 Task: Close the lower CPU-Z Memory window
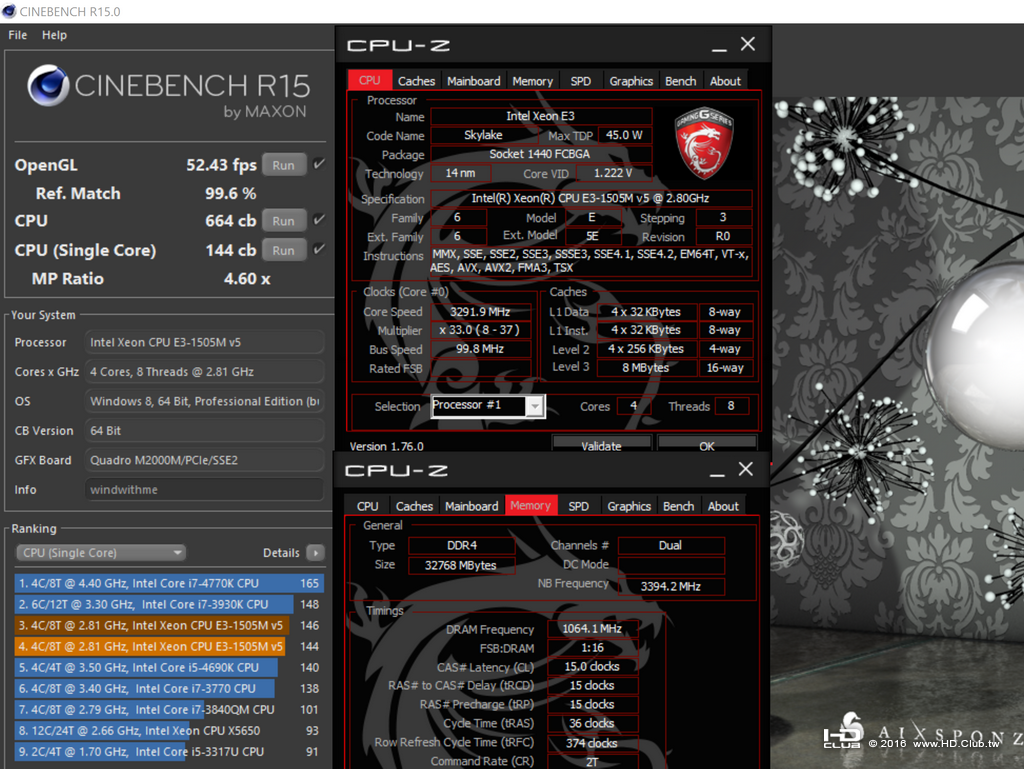(x=746, y=469)
